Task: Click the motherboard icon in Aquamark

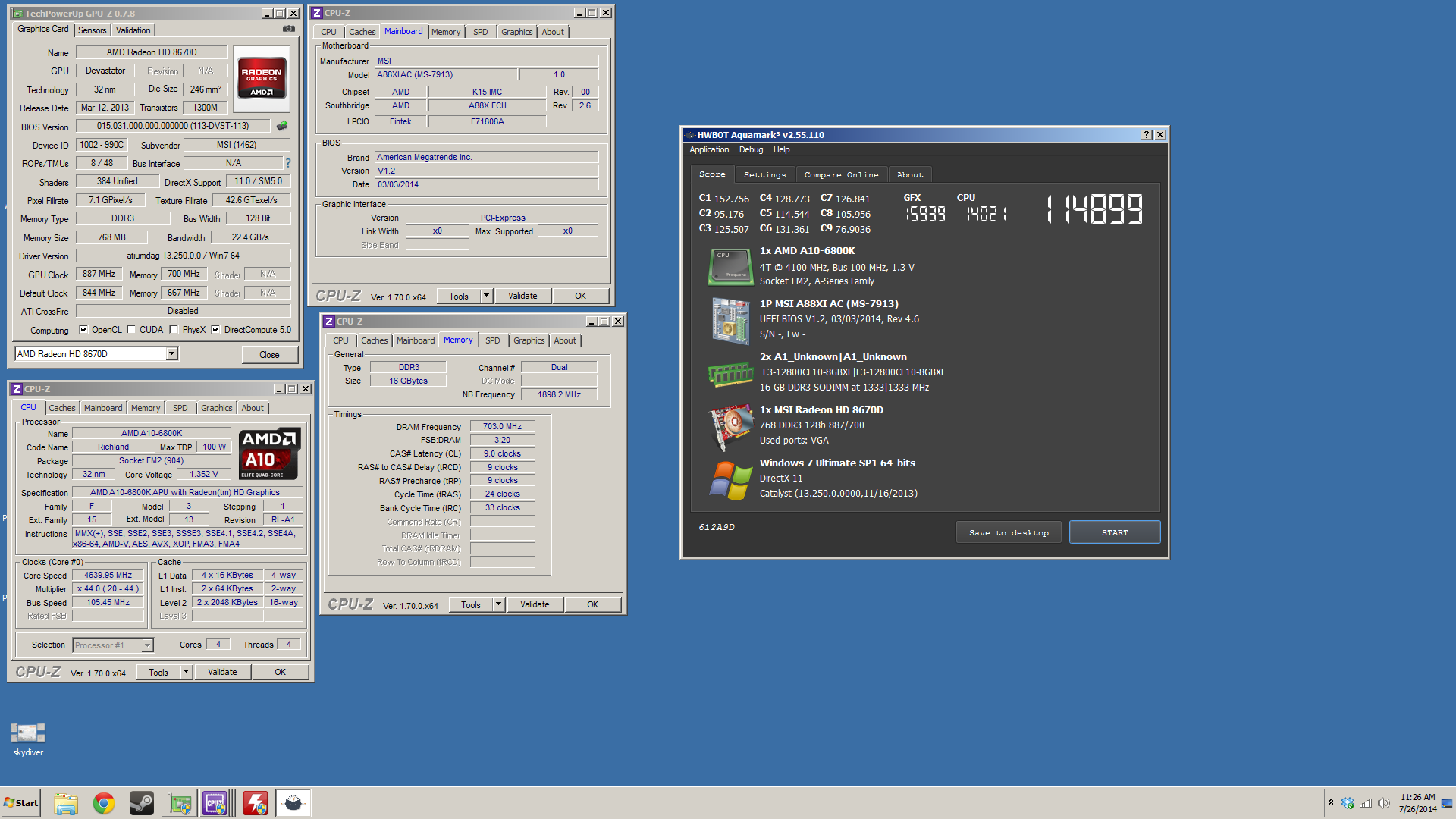Action: tap(730, 320)
